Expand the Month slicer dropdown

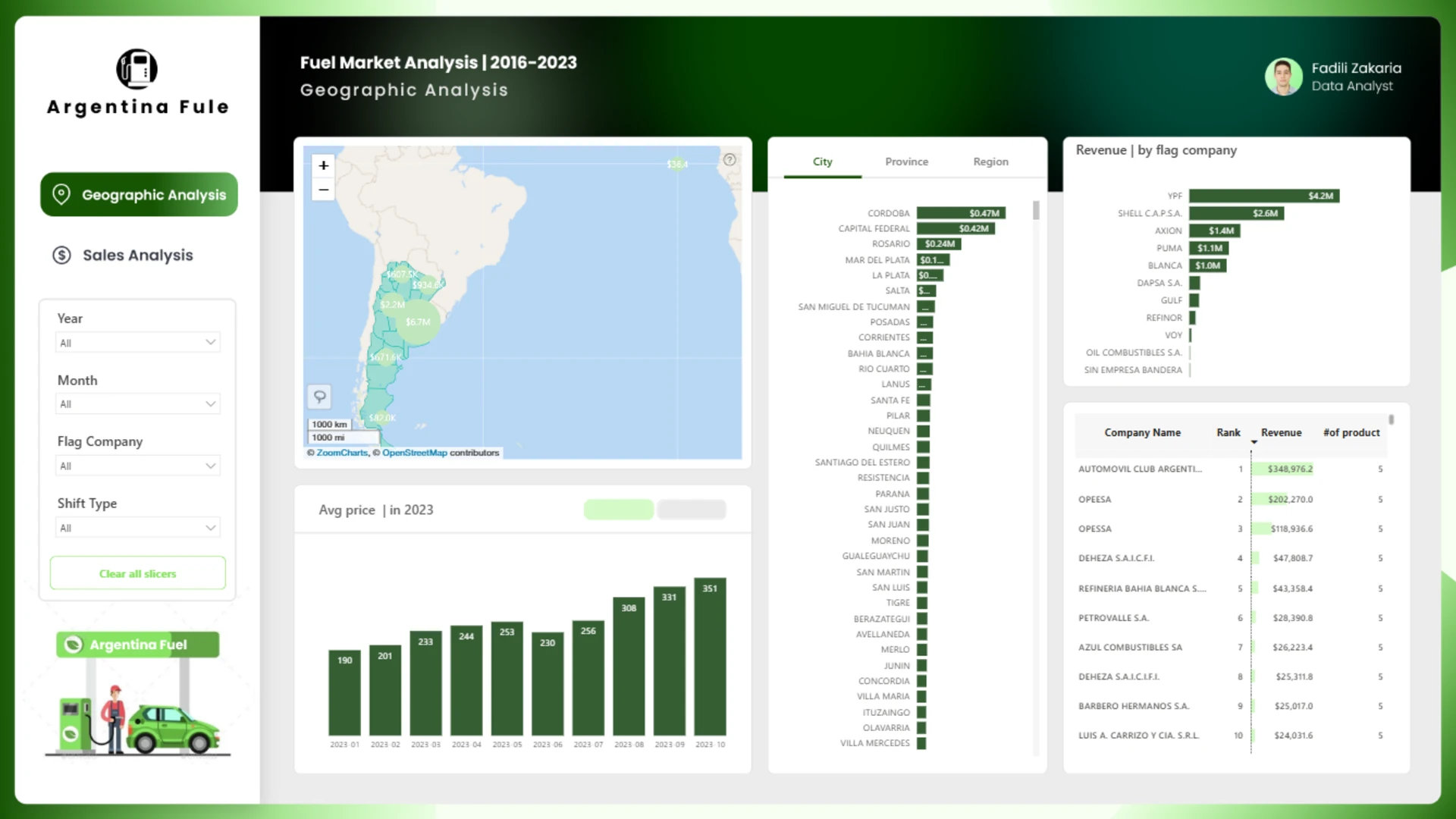[138, 404]
